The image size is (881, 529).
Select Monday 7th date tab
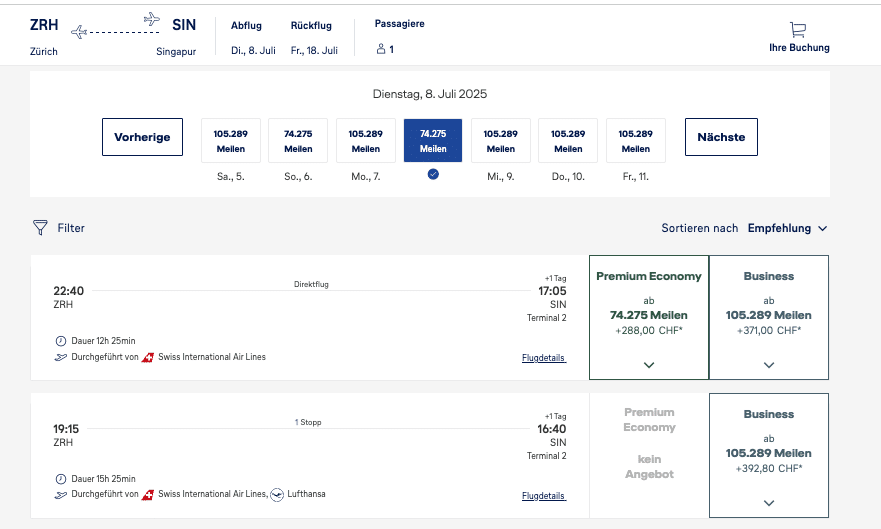[365, 141]
